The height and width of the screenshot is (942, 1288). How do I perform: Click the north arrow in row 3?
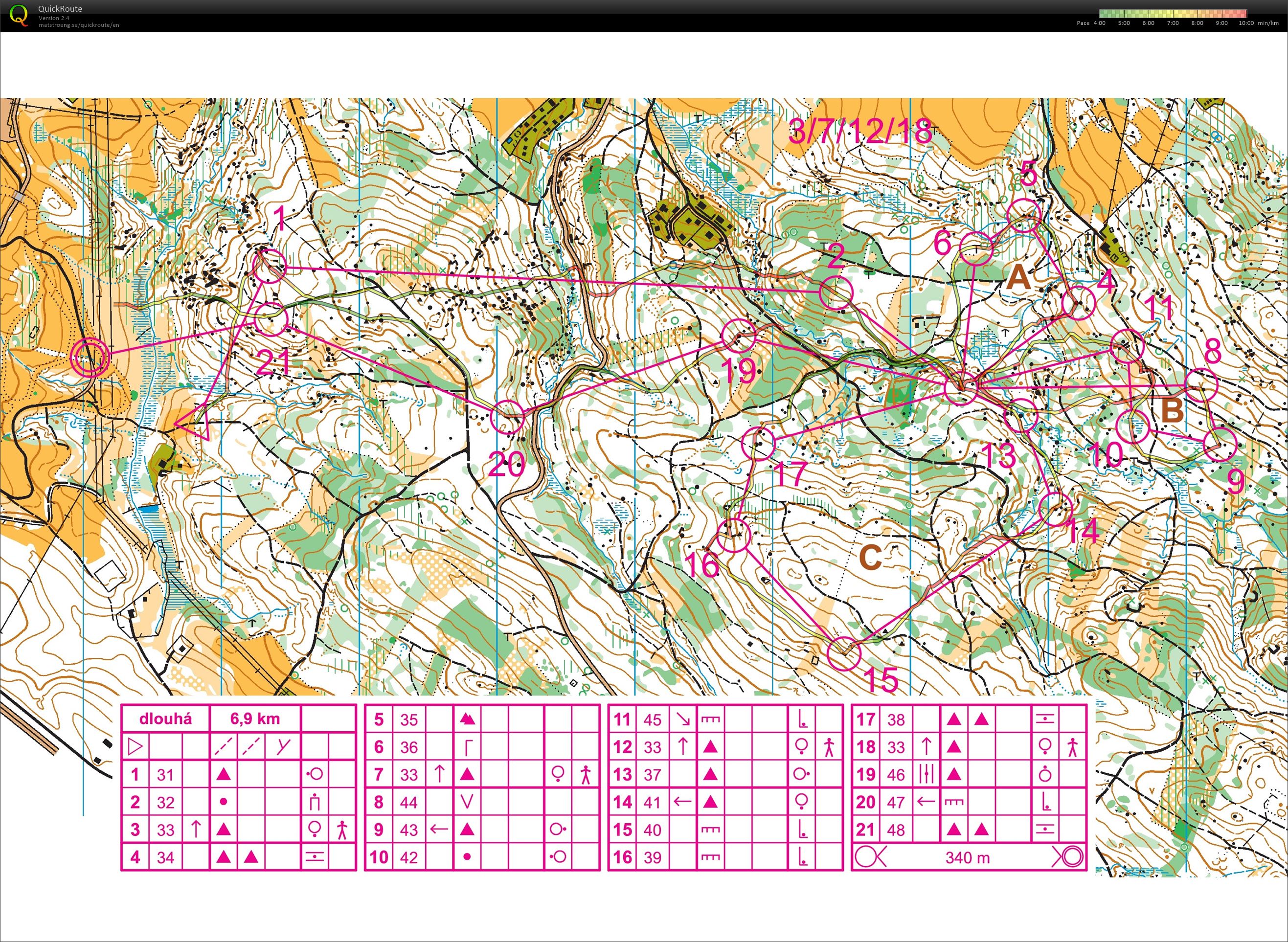(x=196, y=829)
